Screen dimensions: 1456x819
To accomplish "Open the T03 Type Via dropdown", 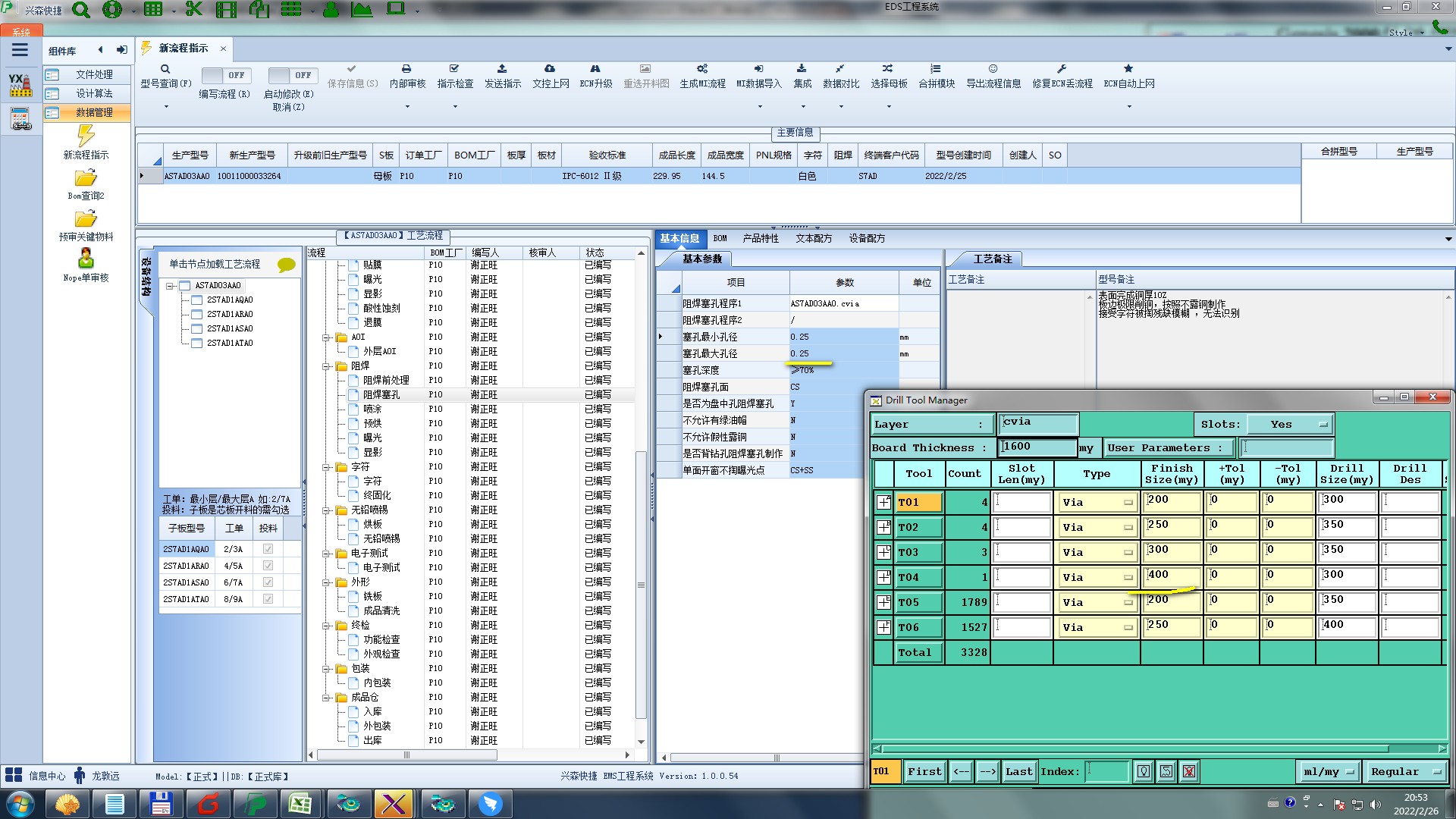I will click(1097, 552).
